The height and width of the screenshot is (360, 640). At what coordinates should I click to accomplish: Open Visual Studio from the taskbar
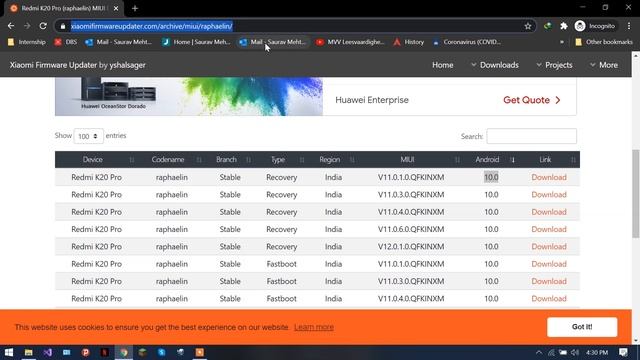pyautogui.click(x=47, y=352)
